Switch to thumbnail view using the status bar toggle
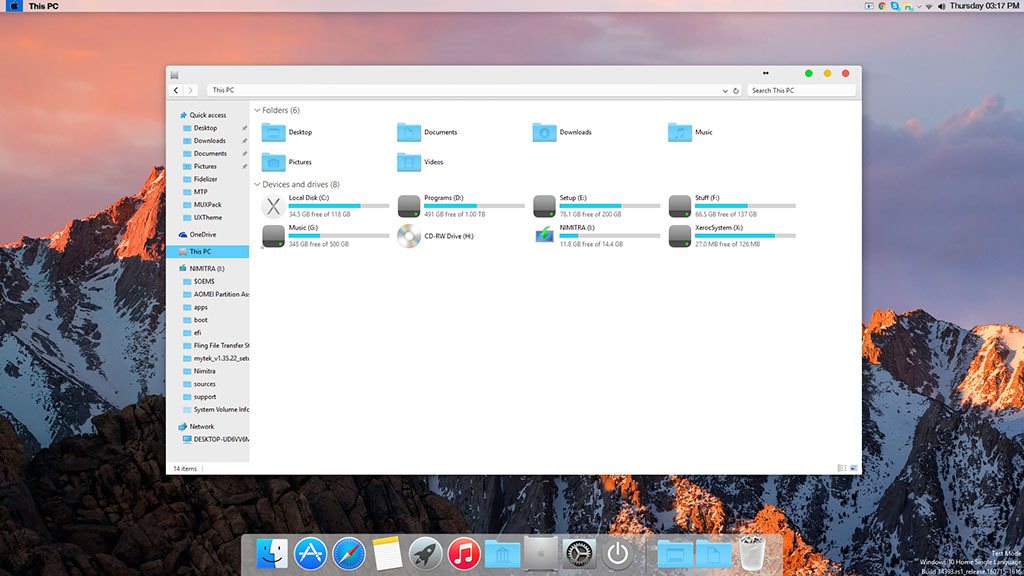1024x576 pixels. [852, 466]
